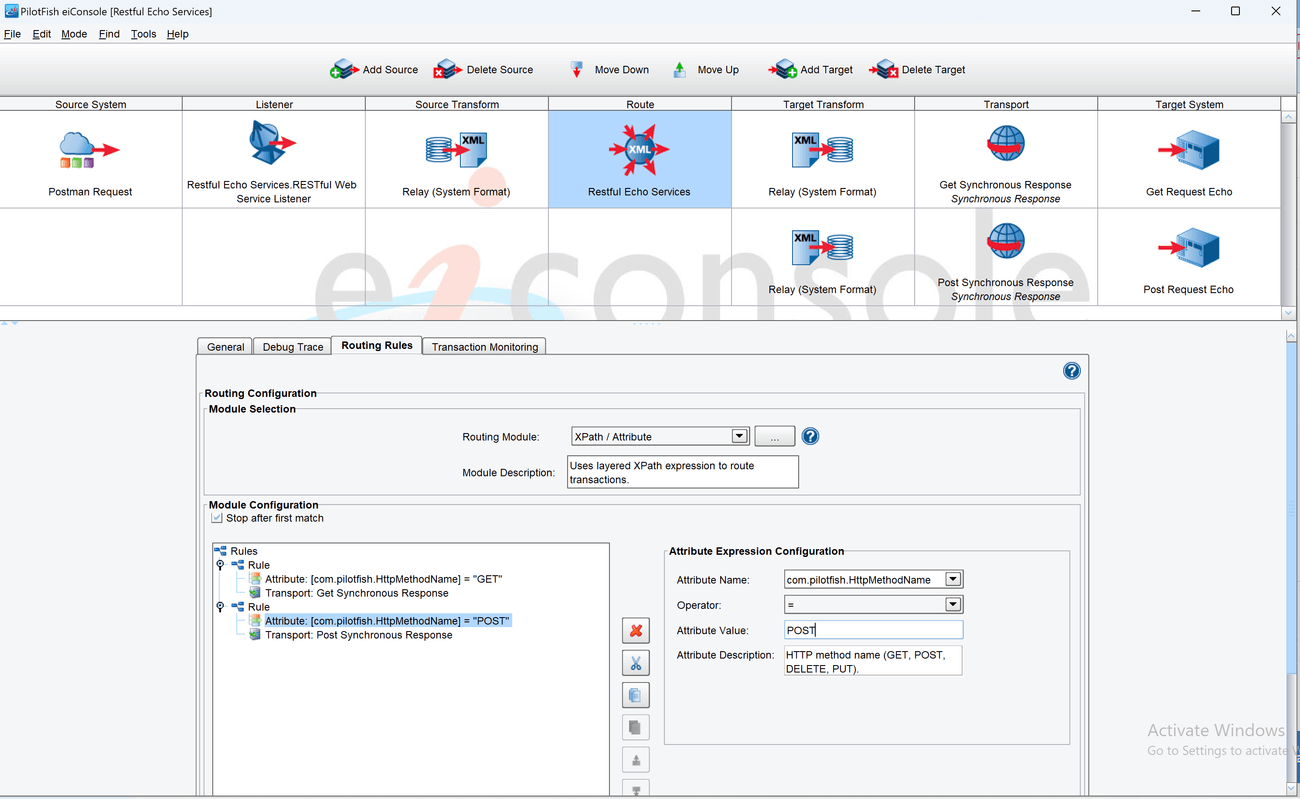
Task: Select the Restful Echo Services route icon
Action: tap(639, 150)
